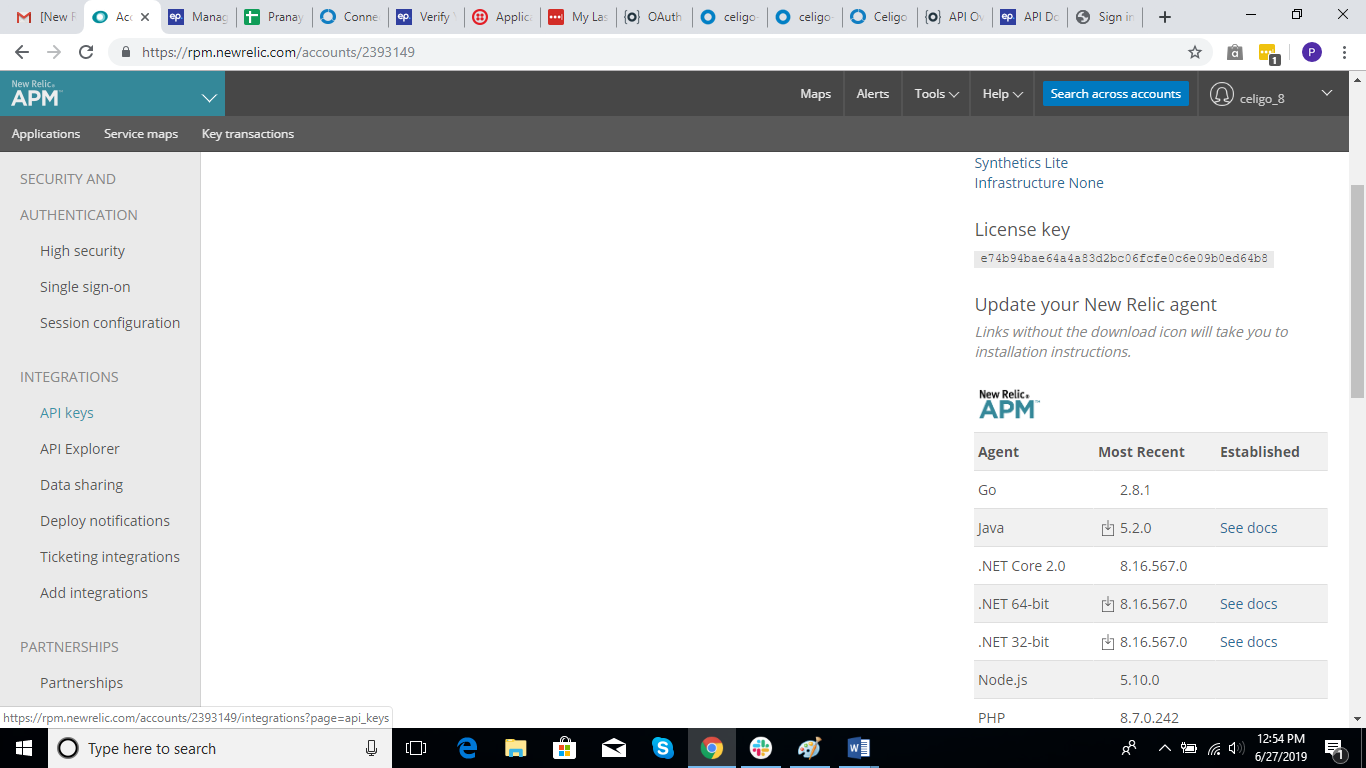The width and height of the screenshot is (1366, 768).
Task: Click the Infrastructure None subscription link
Action: (x=1039, y=183)
